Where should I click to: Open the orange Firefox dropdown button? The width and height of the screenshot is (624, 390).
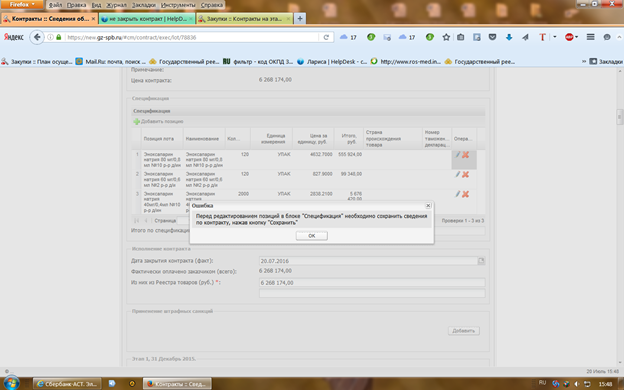coord(22,5)
